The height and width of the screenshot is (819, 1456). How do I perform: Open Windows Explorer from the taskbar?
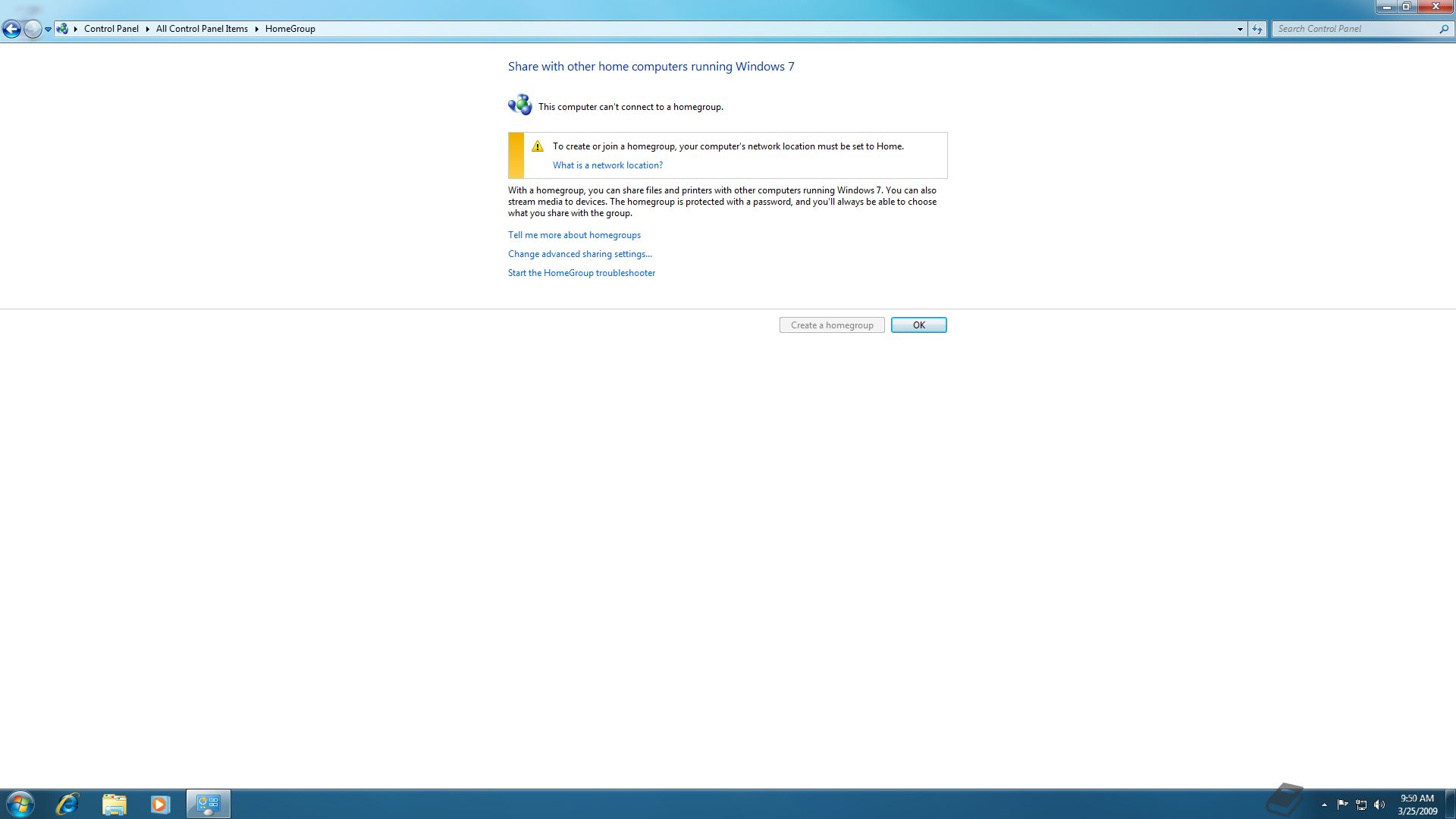pyautogui.click(x=114, y=804)
